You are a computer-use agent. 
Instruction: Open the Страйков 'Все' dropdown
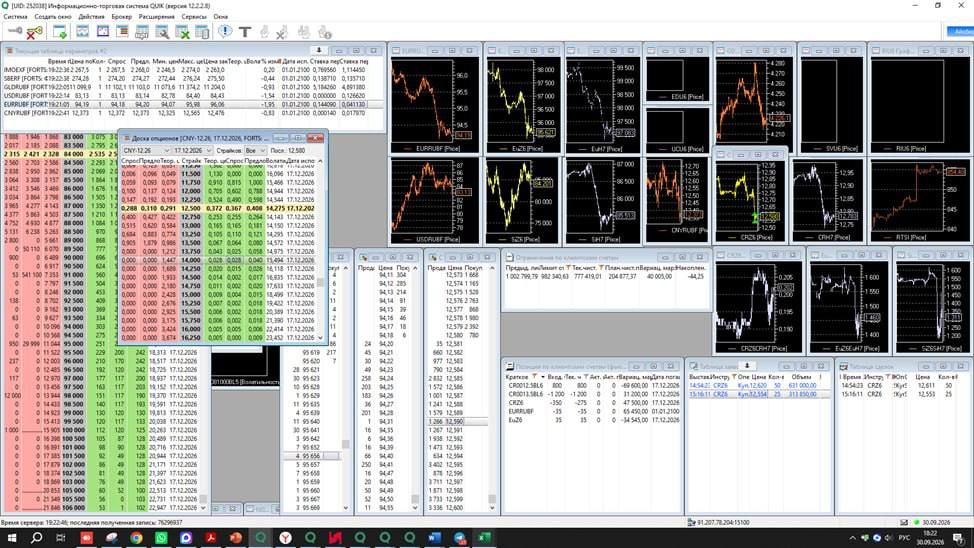click(255, 150)
